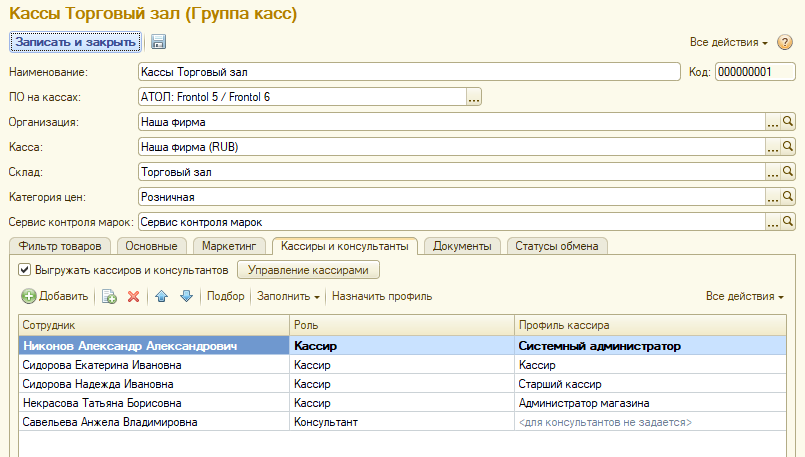
Task: Click the magnifier icon for Категория цен
Action: [788, 197]
